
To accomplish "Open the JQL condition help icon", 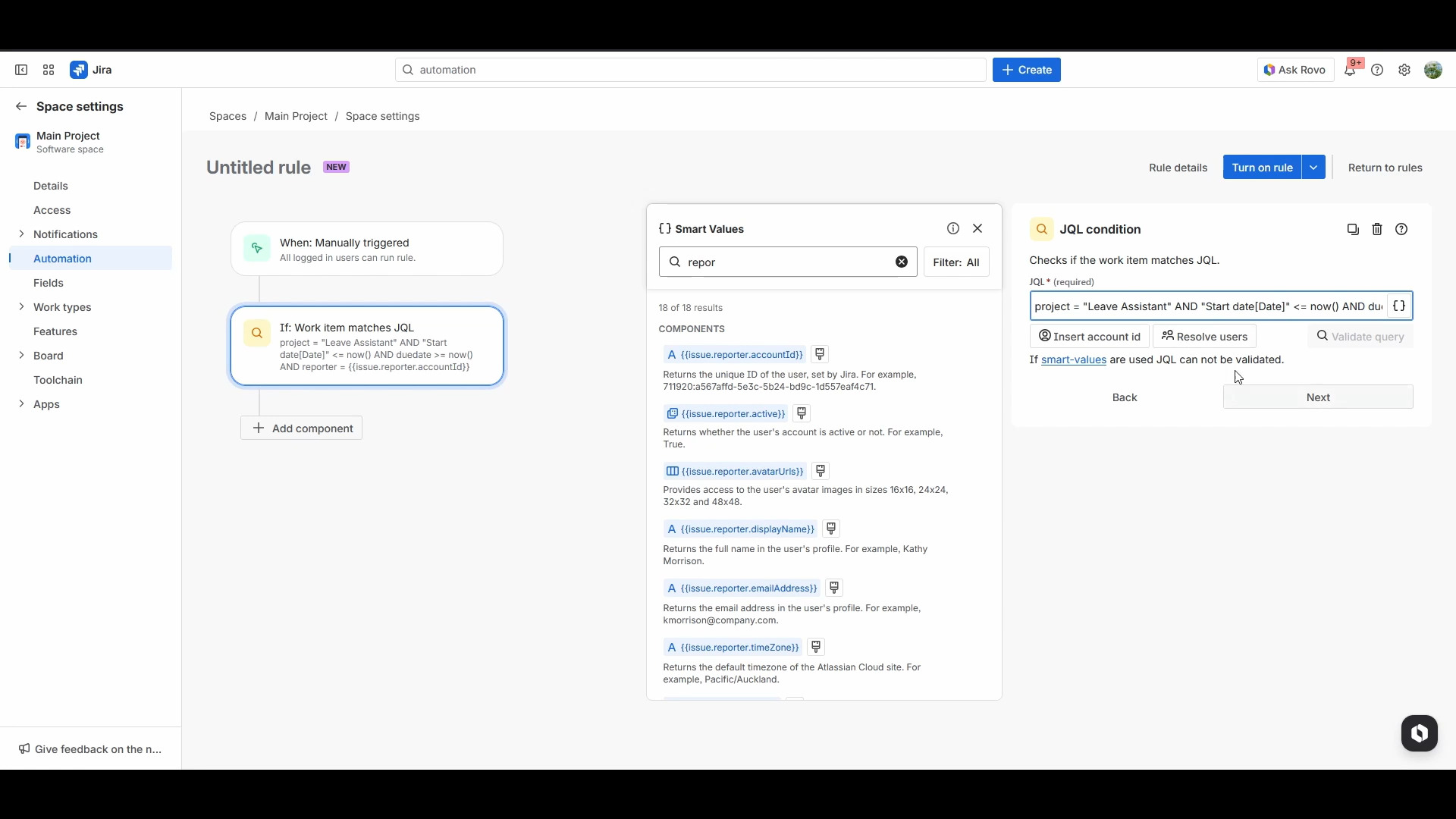I will pyautogui.click(x=1401, y=229).
